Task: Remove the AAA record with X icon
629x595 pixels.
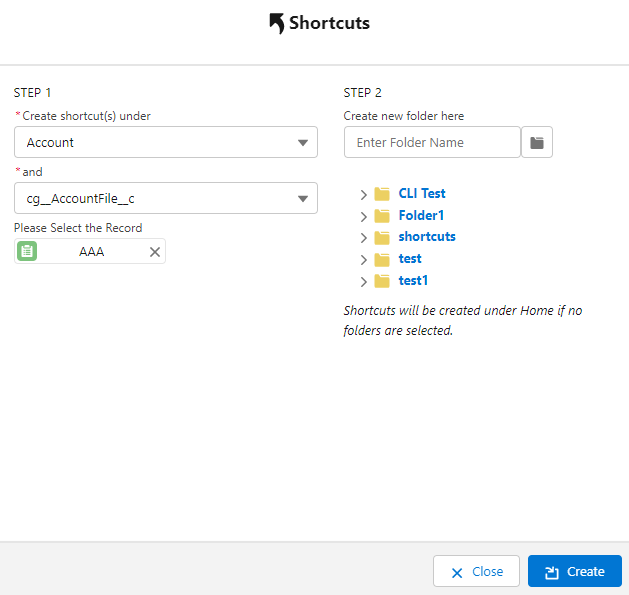Action: [x=155, y=252]
